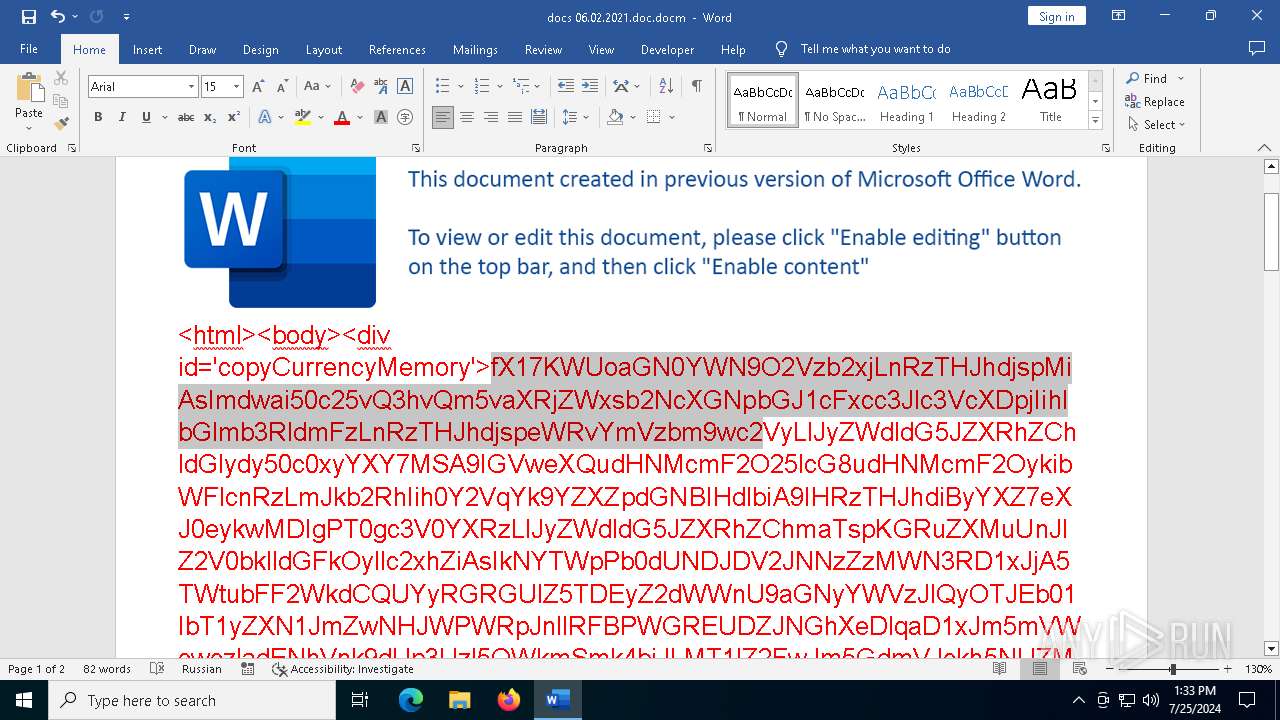
Task: Open the Font dialog launcher
Action: pyautogui.click(x=416, y=148)
